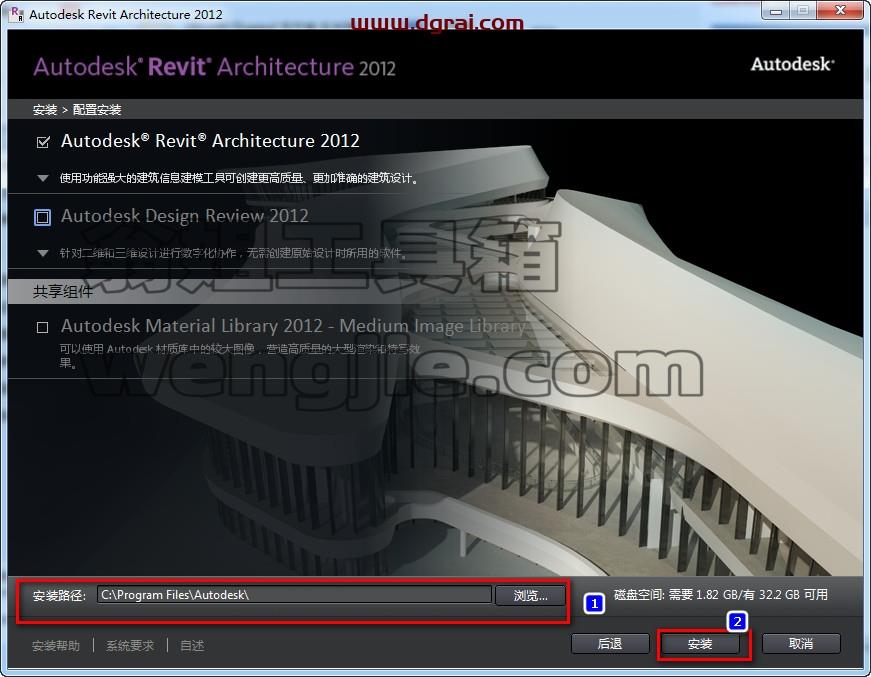This screenshot has width=871, height=677.
Task: Expand Revit Architecture 2012 description arrow
Action: (43, 178)
